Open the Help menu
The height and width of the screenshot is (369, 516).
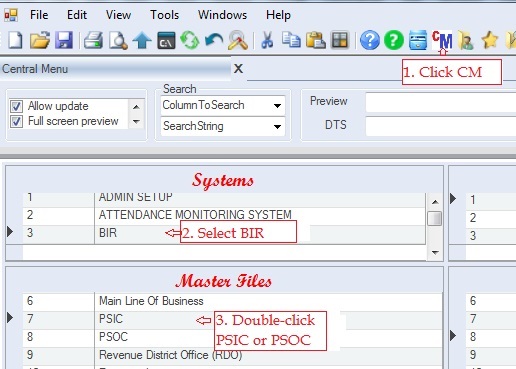278,15
